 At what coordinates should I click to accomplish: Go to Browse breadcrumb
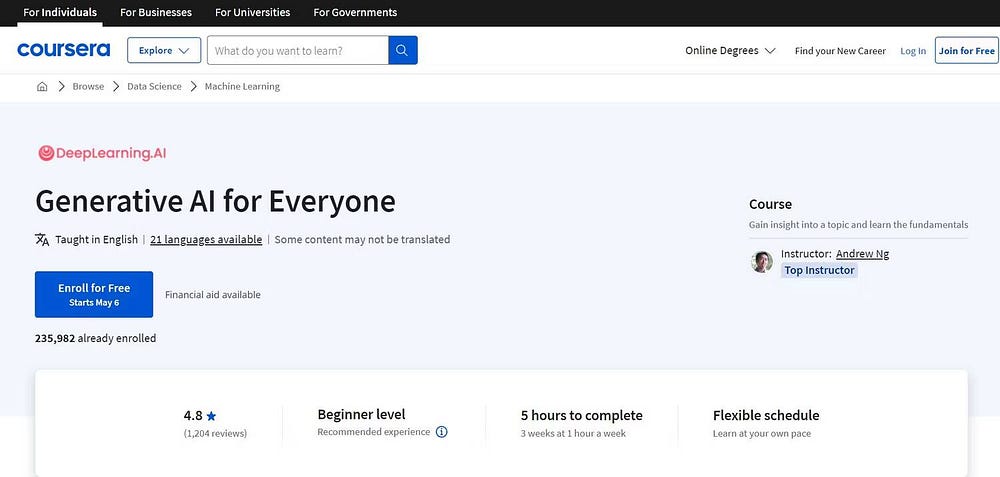tap(88, 87)
